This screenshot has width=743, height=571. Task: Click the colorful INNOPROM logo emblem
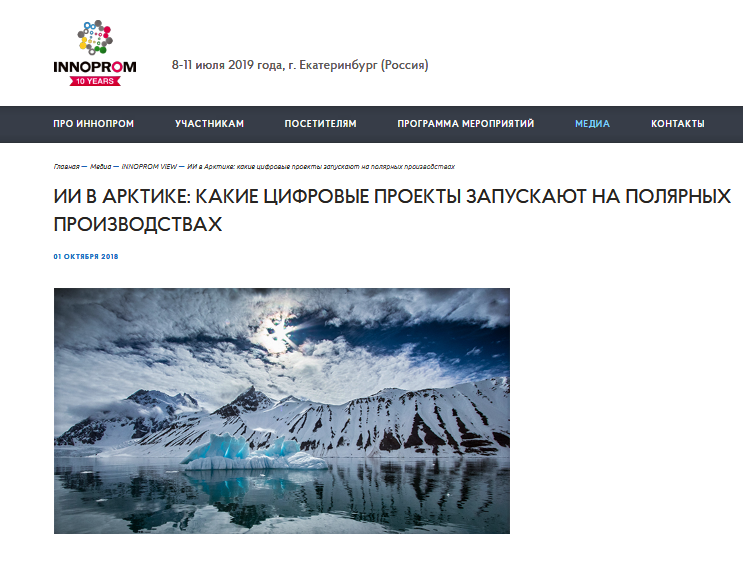point(95,37)
